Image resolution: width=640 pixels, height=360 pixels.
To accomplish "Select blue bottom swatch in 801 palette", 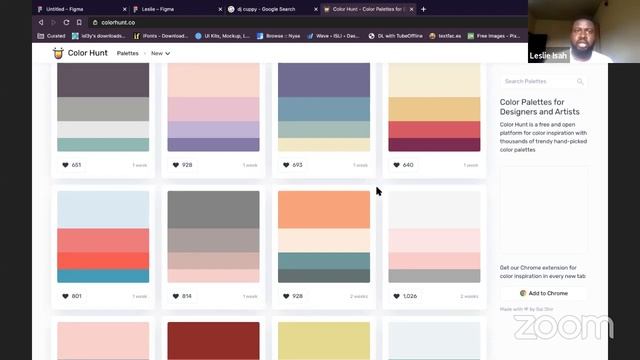I will (x=103, y=276).
